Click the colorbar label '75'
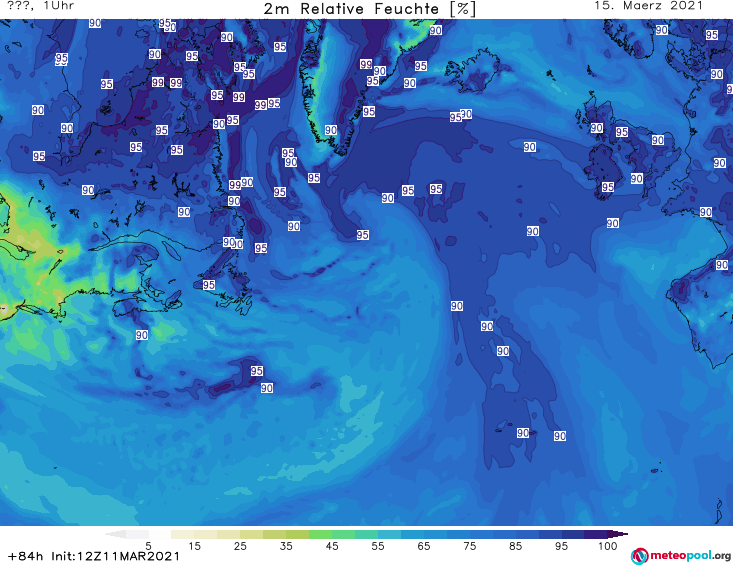Viewport: 733px width, 566px height. pos(470,546)
